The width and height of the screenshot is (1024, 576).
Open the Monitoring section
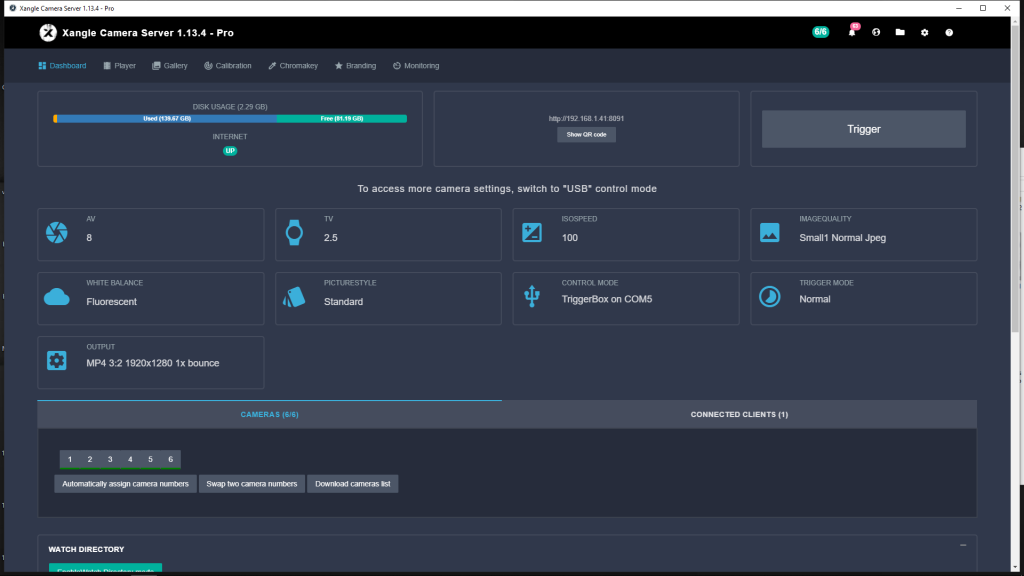tap(415, 65)
